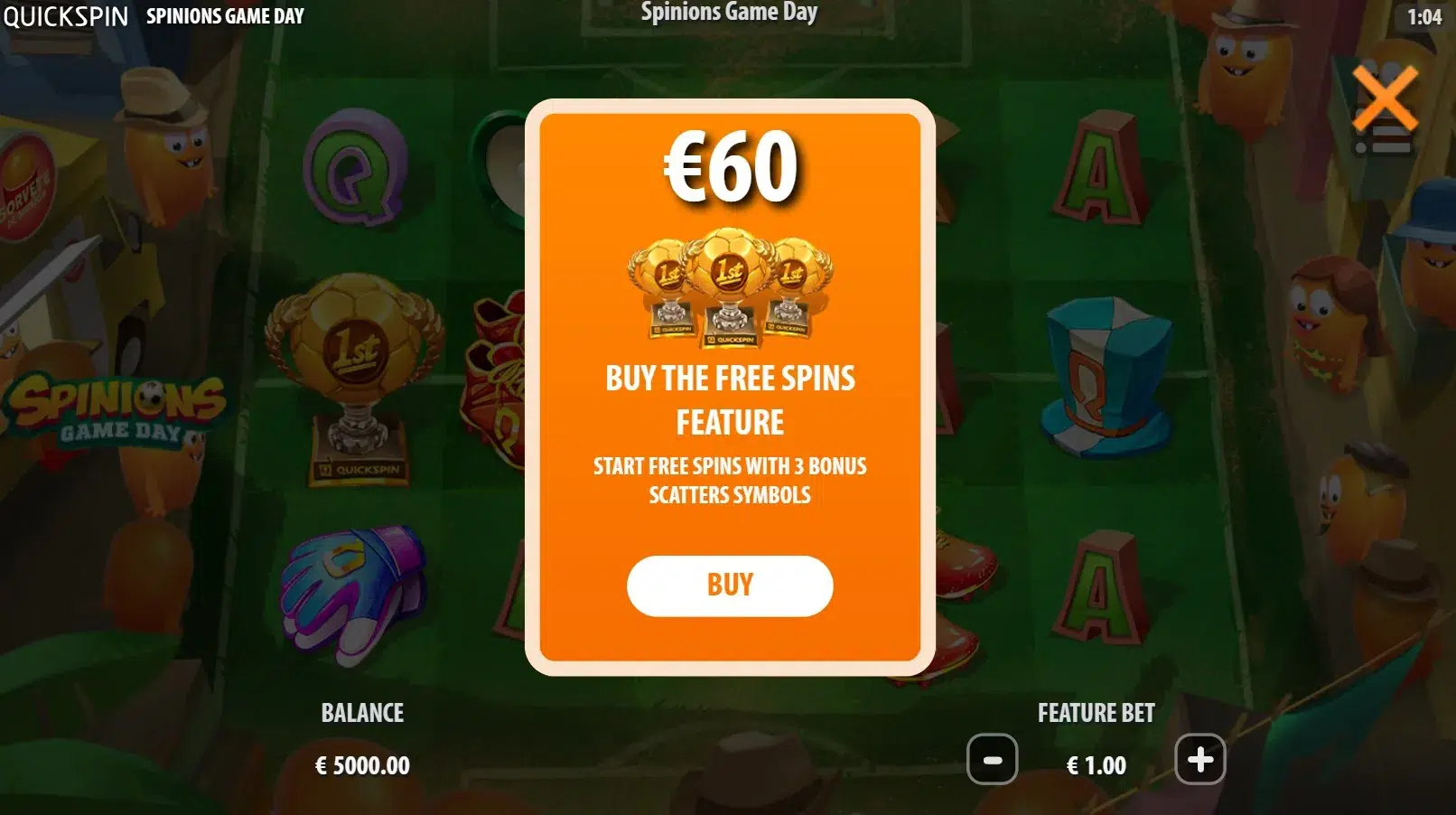The width and height of the screenshot is (1456, 815).
Task: Click the blue striped top hat symbol
Action: click(x=1105, y=373)
